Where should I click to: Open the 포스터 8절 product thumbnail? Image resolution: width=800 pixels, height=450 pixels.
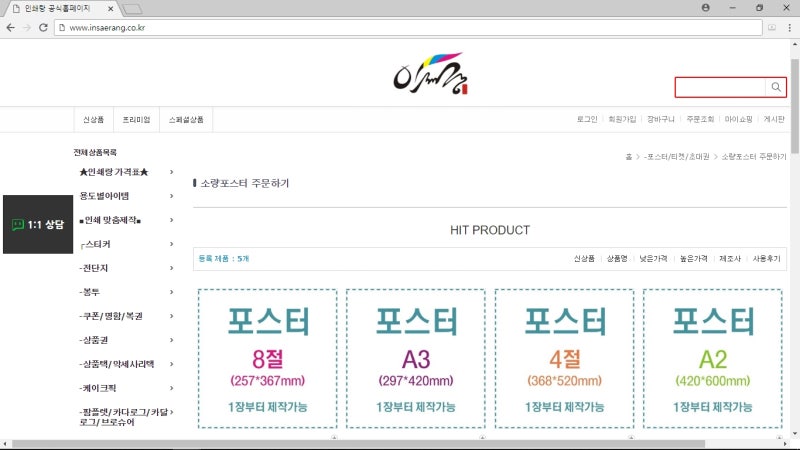[x=267, y=359]
